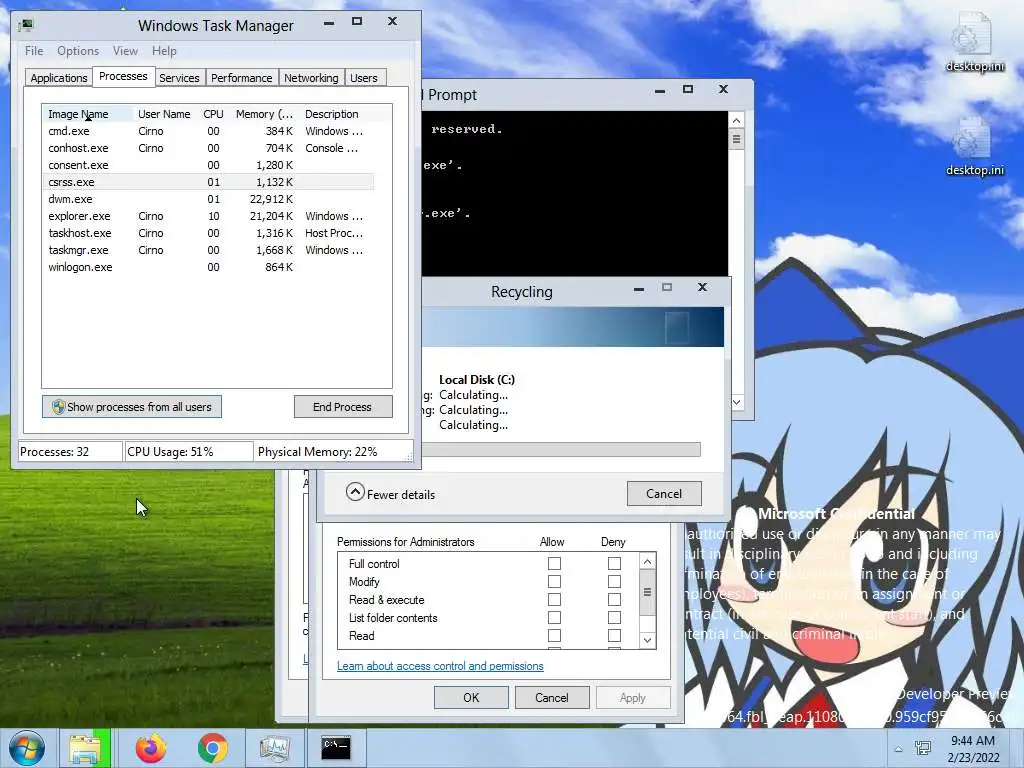The width and height of the screenshot is (1024, 768).
Task: Click the shield icon on Show processes button
Action: [x=58, y=407]
